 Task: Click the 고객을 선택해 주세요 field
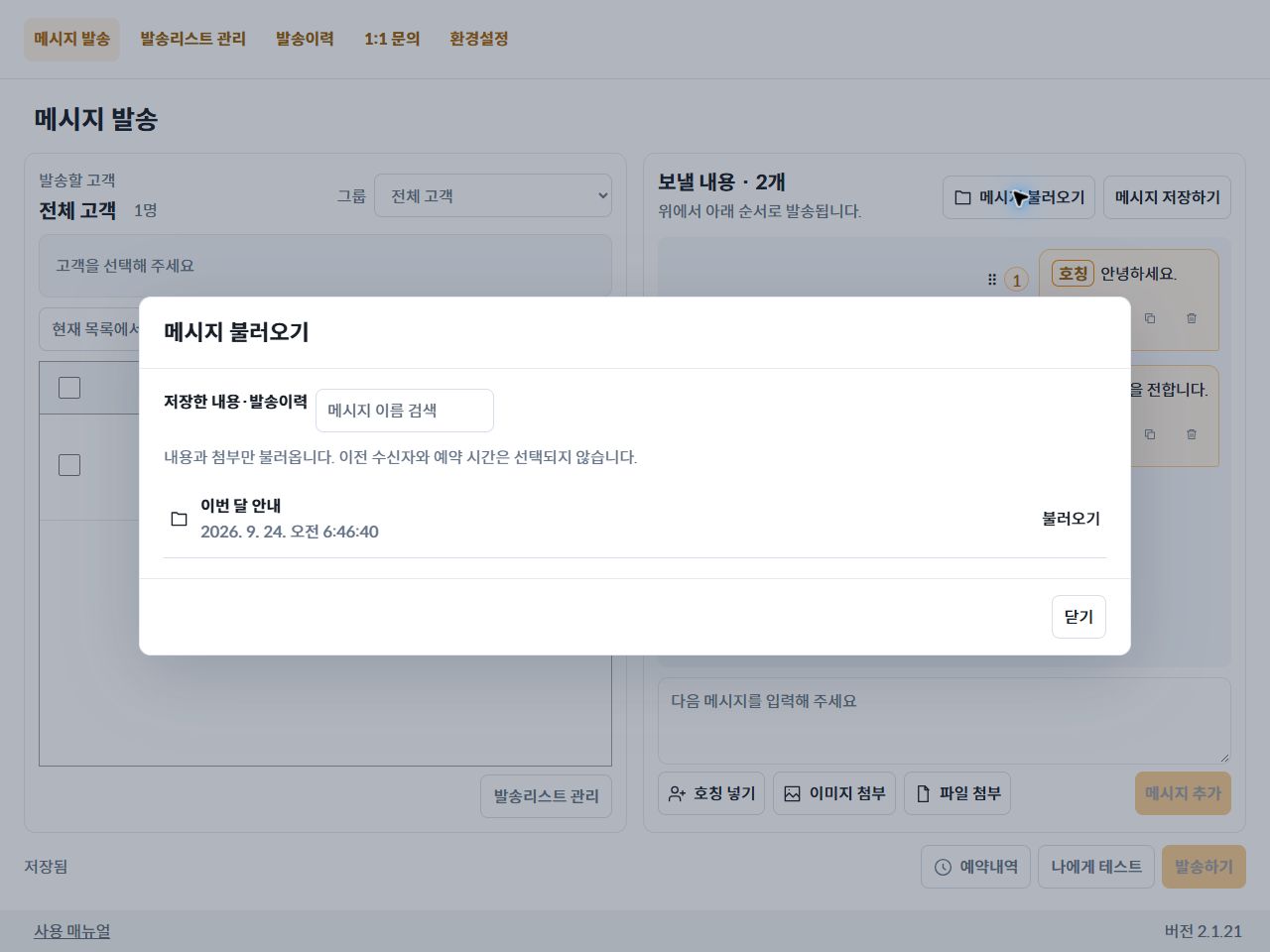click(x=325, y=266)
